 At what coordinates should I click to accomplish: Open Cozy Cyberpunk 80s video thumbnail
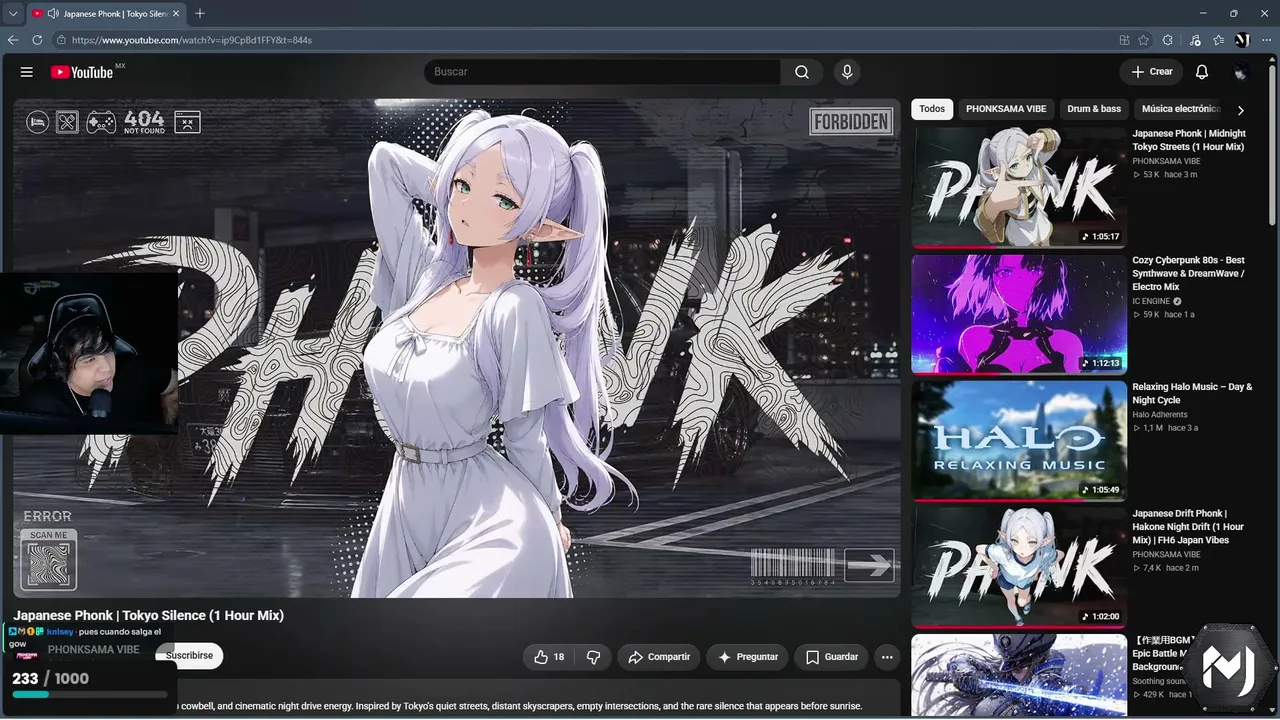tap(1019, 314)
